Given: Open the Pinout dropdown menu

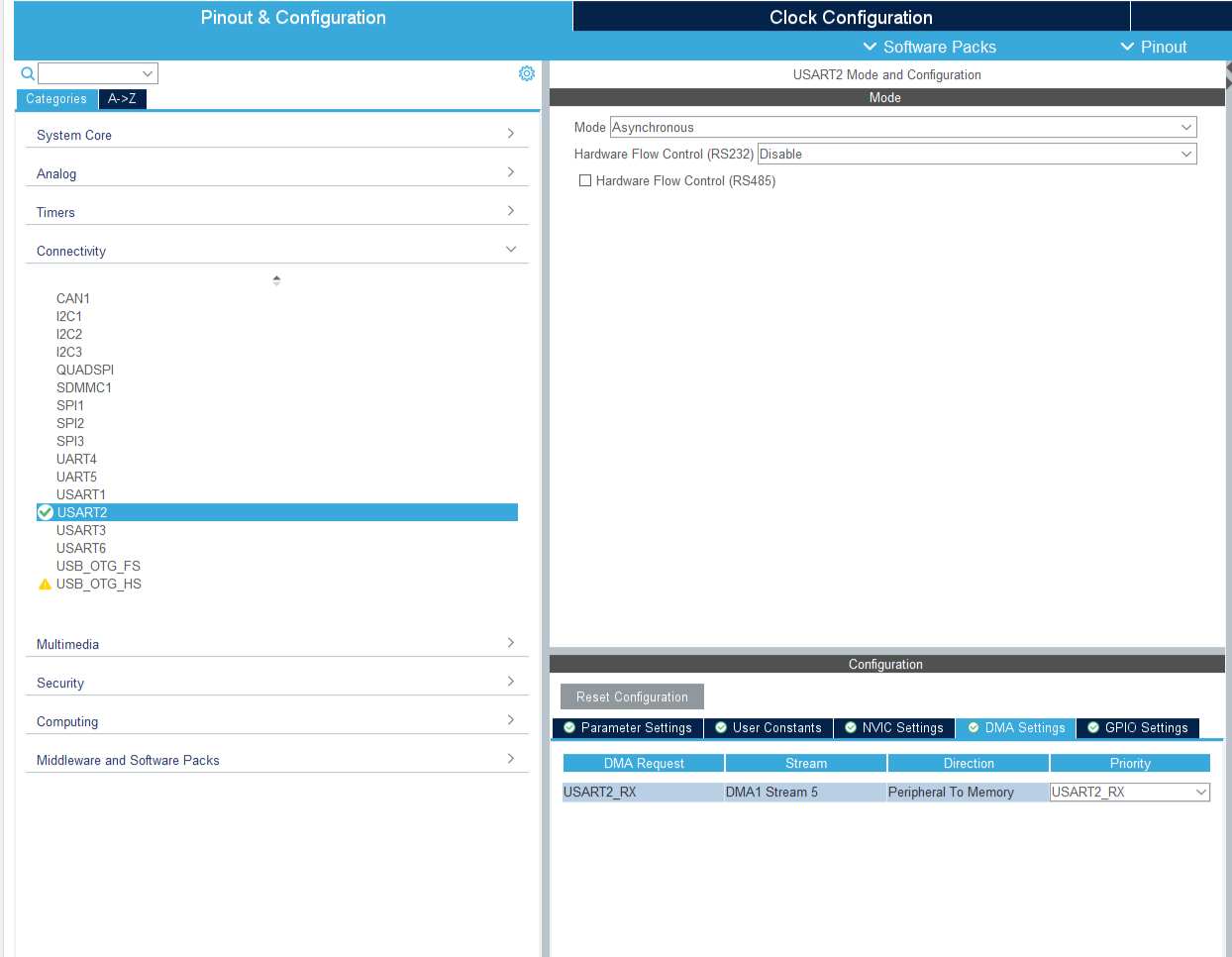Looking at the screenshot, I should click(x=1153, y=47).
